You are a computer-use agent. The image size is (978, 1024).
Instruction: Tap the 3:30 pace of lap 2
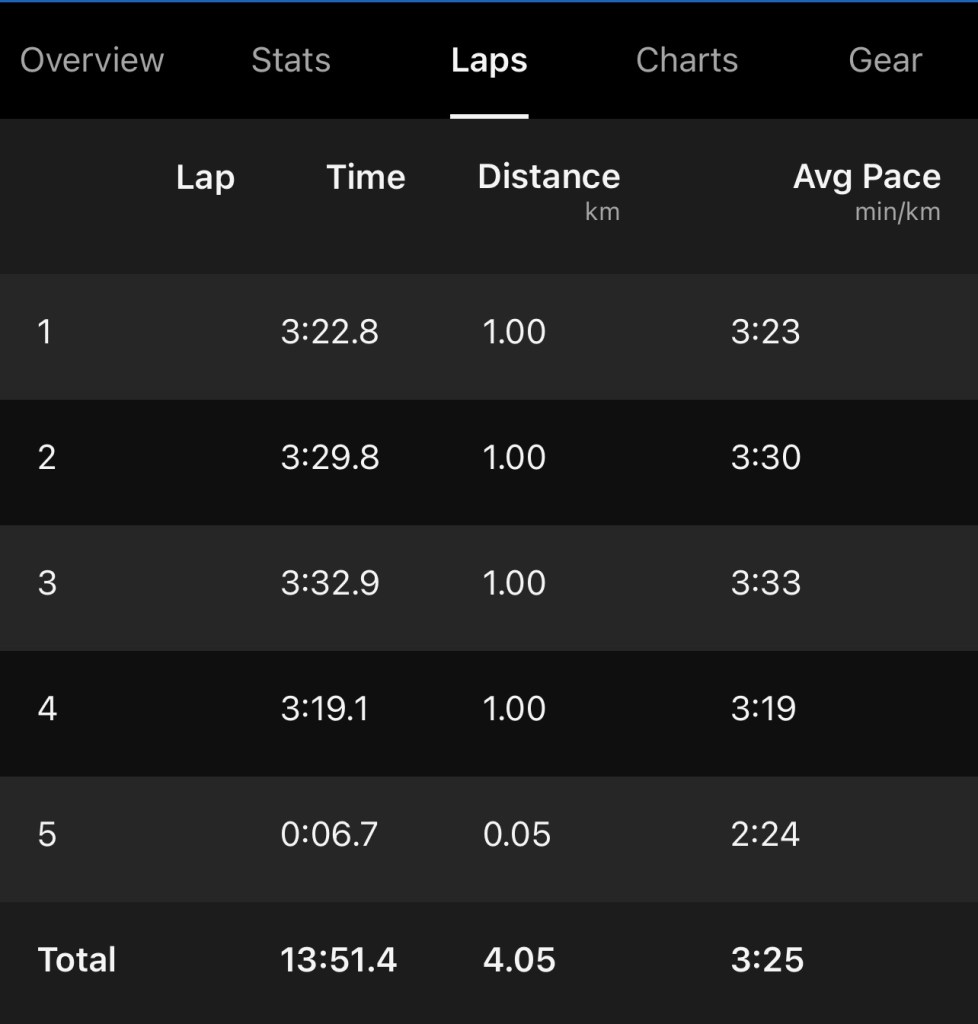coord(766,458)
